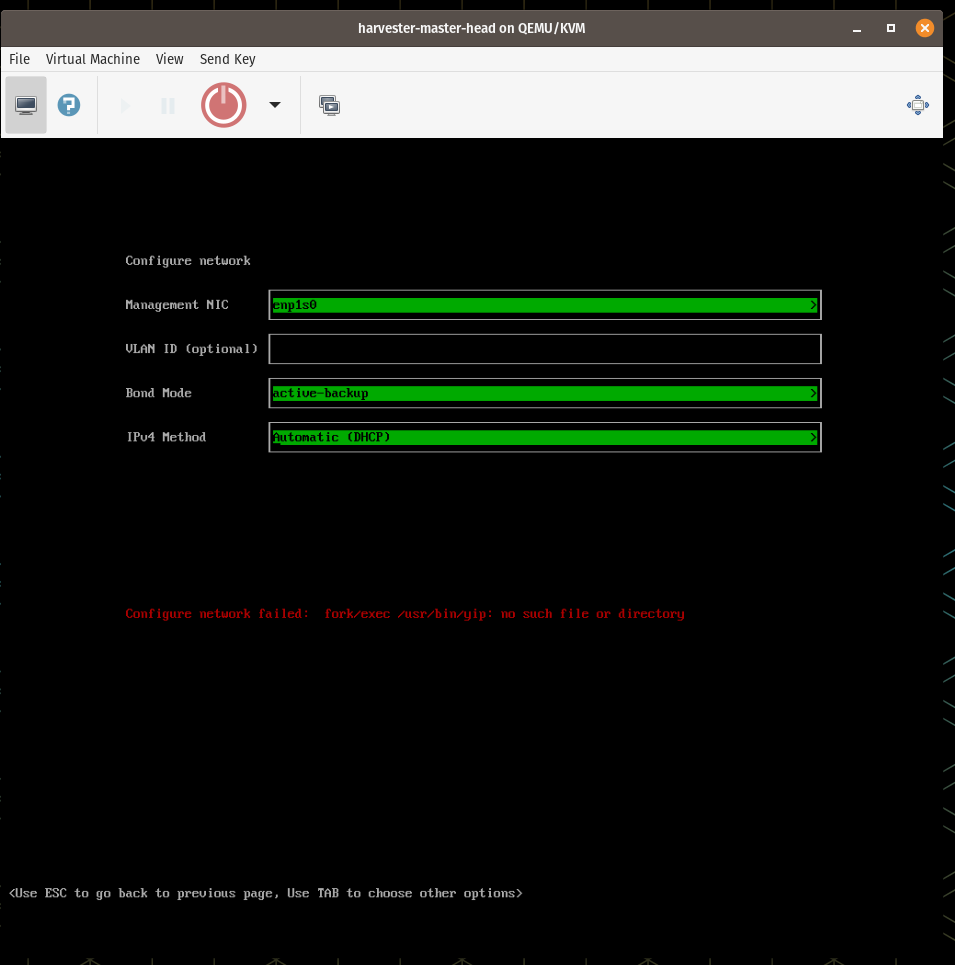The width and height of the screenshot is (955, 965).
Task: Click the VLAN ID (optional) label
Action: [191, 349]
